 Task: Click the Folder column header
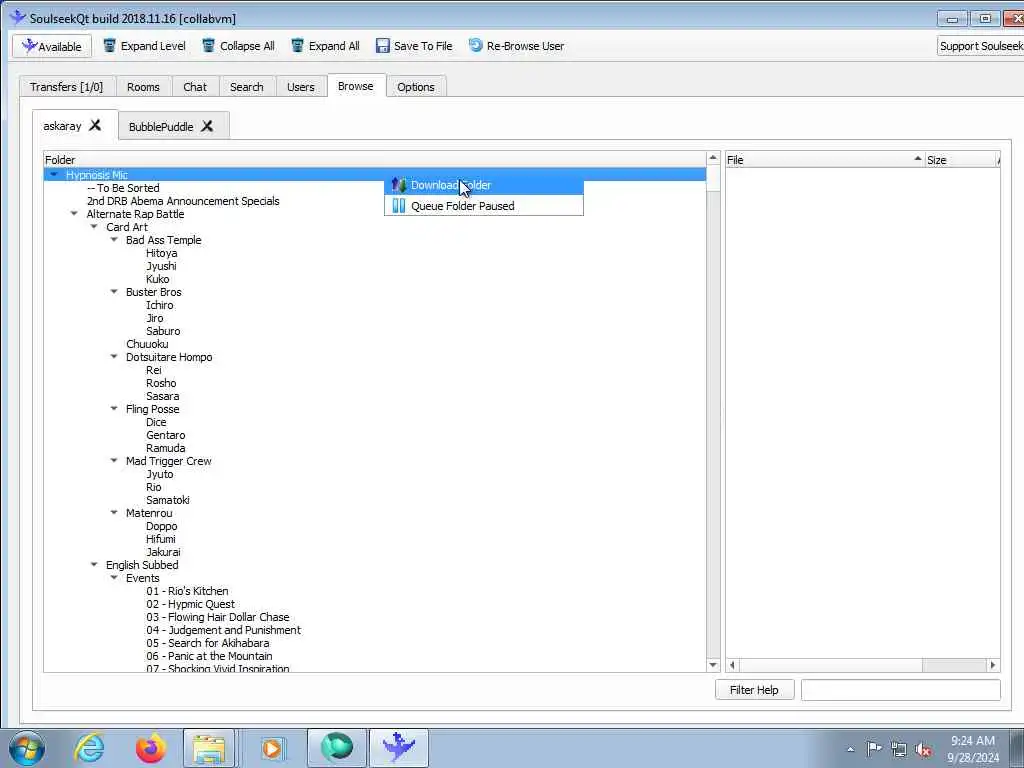point(374,160)
